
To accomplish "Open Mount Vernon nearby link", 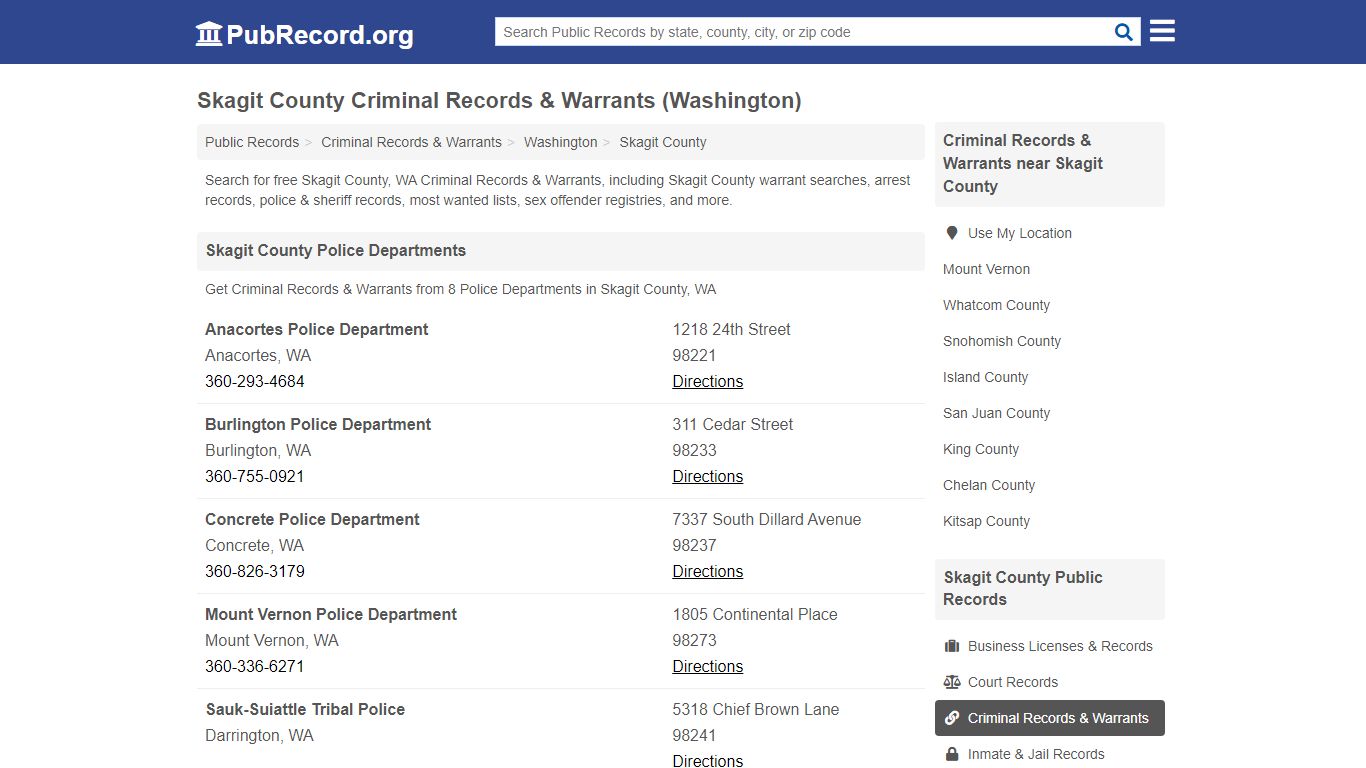I will [986, 269].
